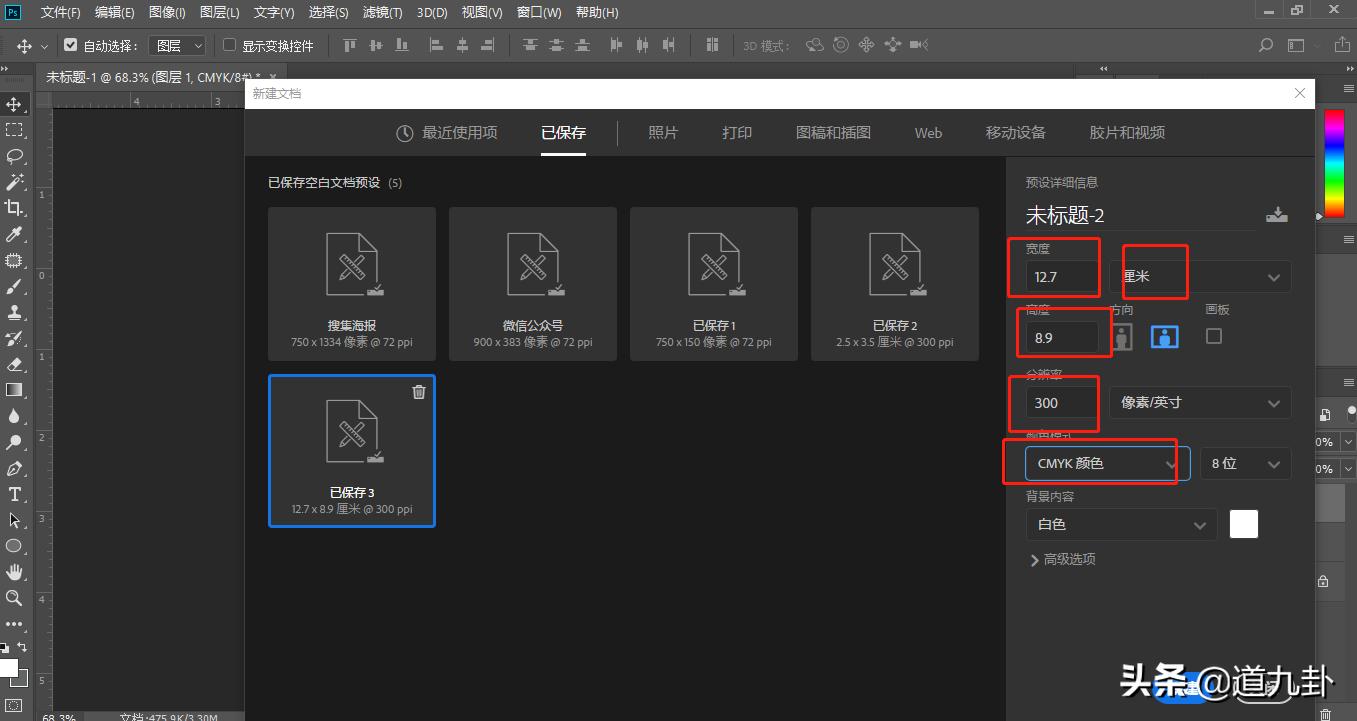
Task: Select the Zoom tool
Action: pyautogui.click(x=13, y=598)
